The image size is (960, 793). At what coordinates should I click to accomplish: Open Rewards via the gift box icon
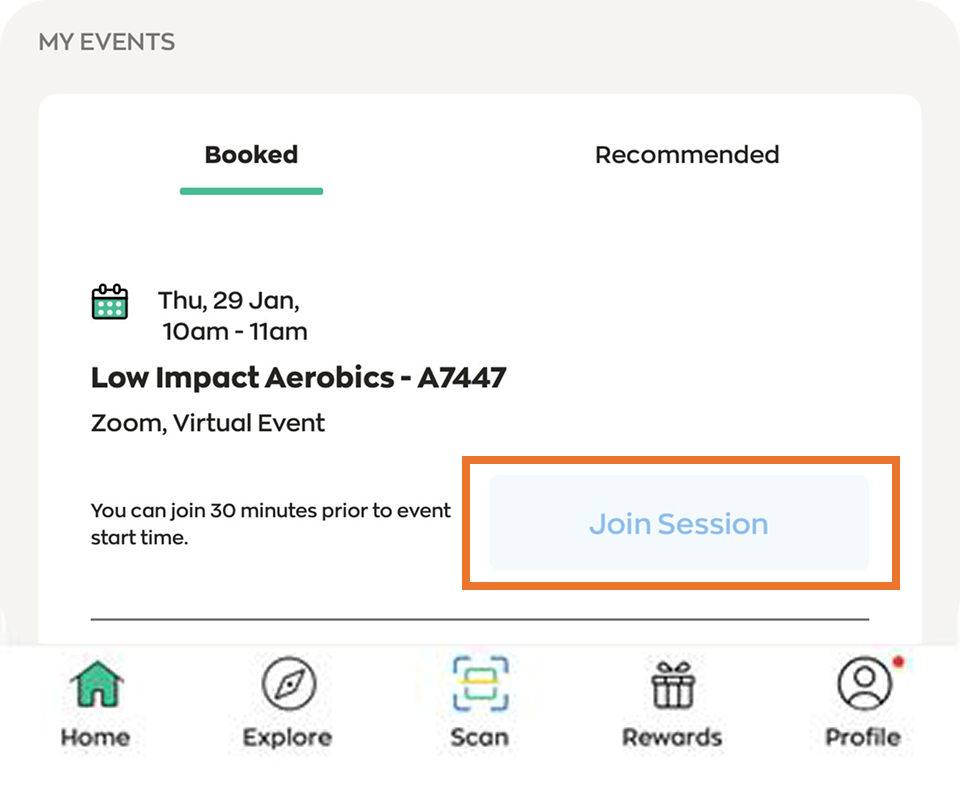click(672, 685)
